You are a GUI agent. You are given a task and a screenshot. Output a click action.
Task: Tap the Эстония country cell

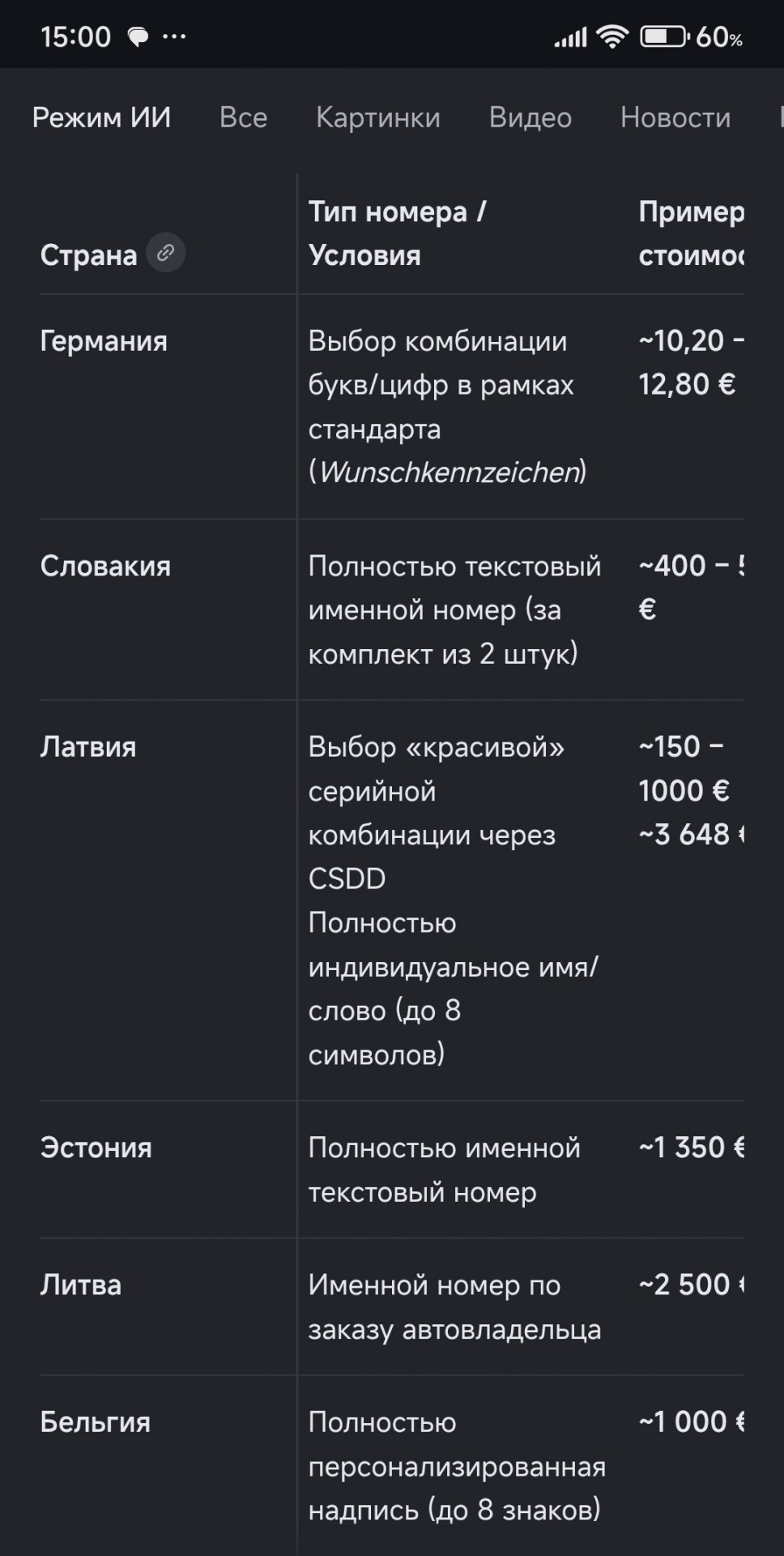point(96,1148)
